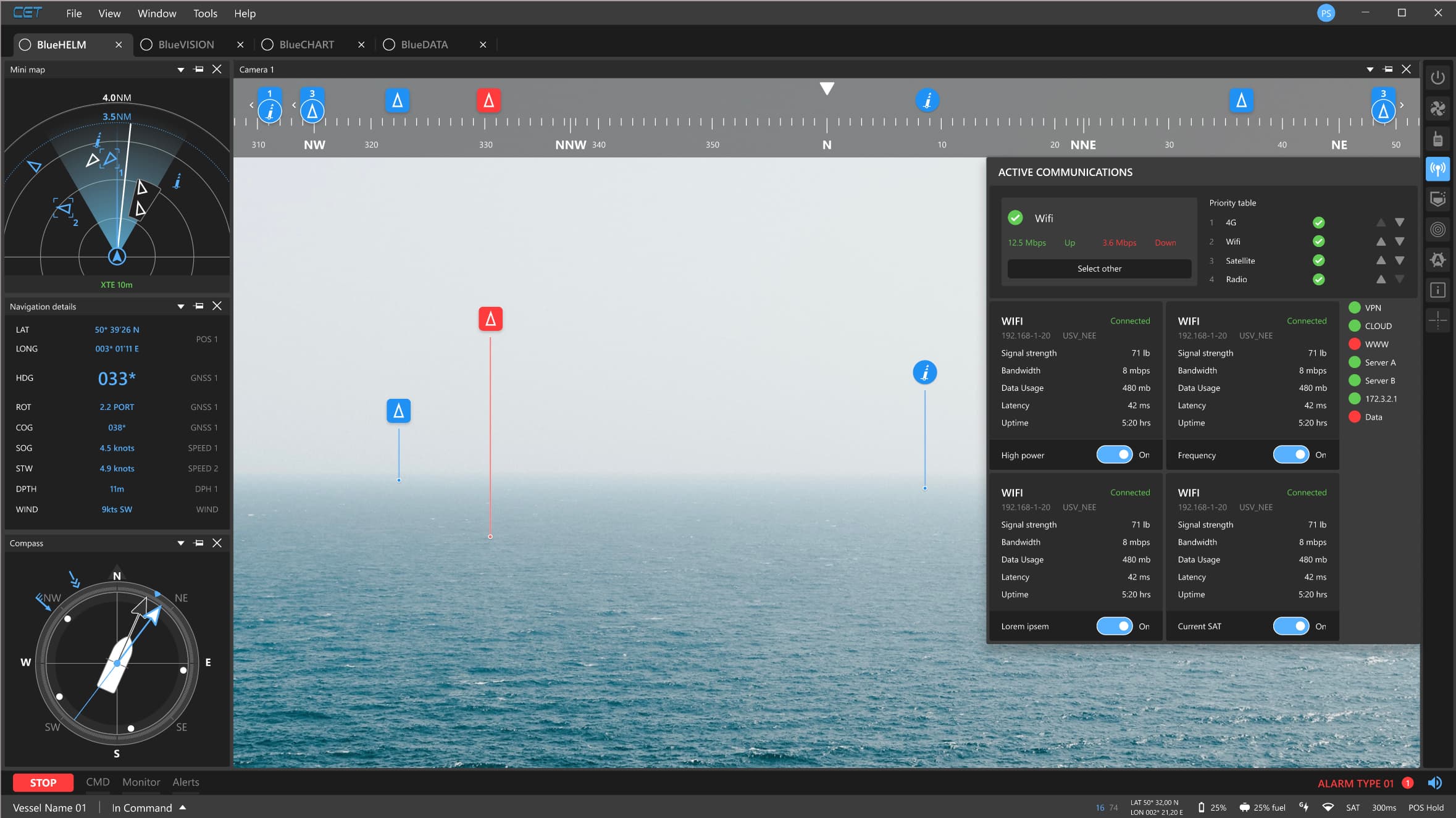Viewport: 1456px width, 818px height.
Task: Toggle the WWW red status indicator
Action: (1355, 344)
